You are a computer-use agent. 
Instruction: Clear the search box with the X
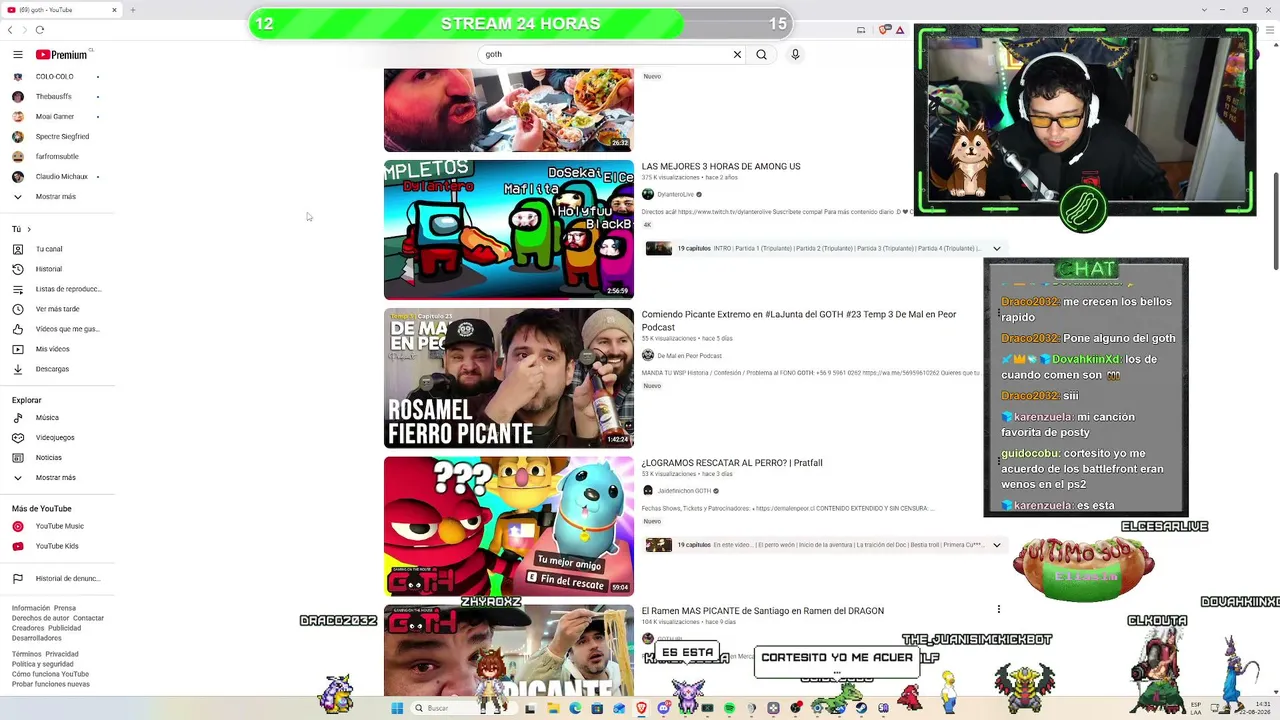tap(737, 55)
